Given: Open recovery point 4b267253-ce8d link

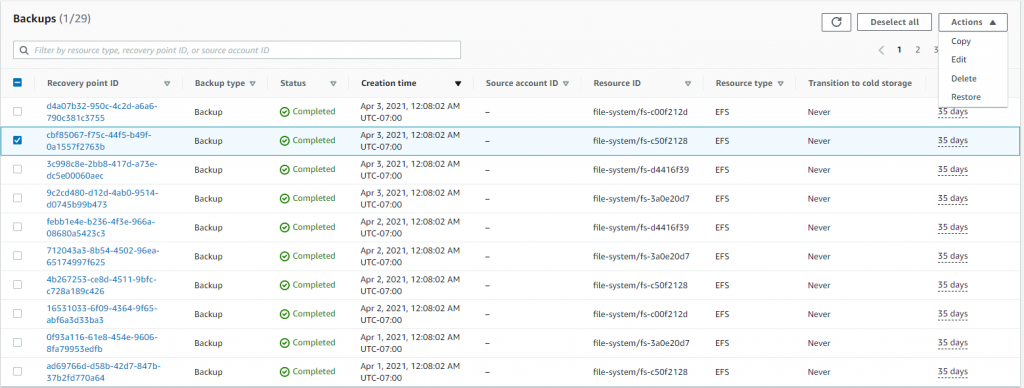Looking at the screenshot, I should coord(101,285).
